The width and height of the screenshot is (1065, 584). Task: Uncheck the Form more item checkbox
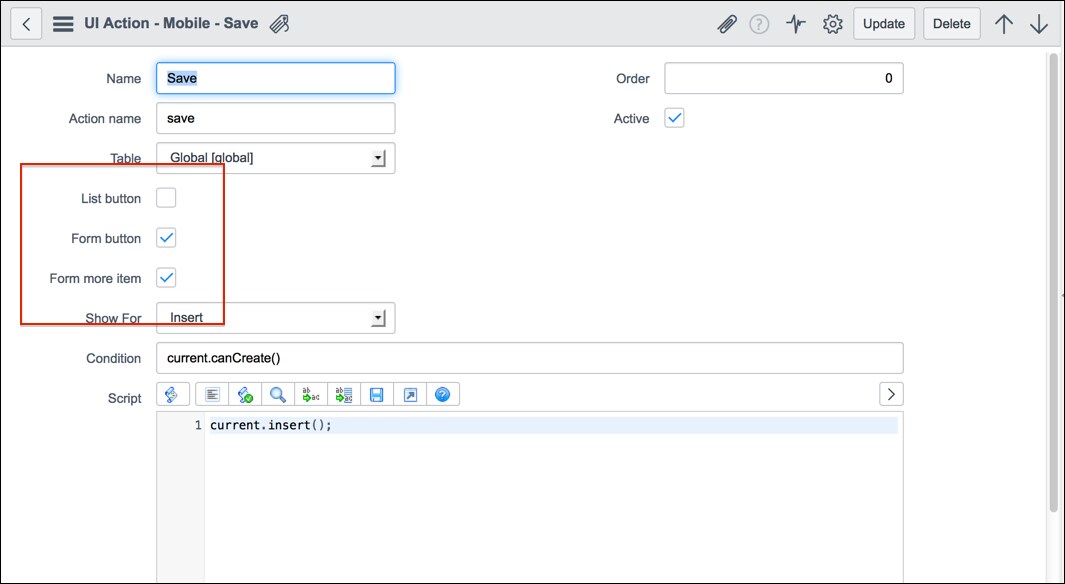166,278
